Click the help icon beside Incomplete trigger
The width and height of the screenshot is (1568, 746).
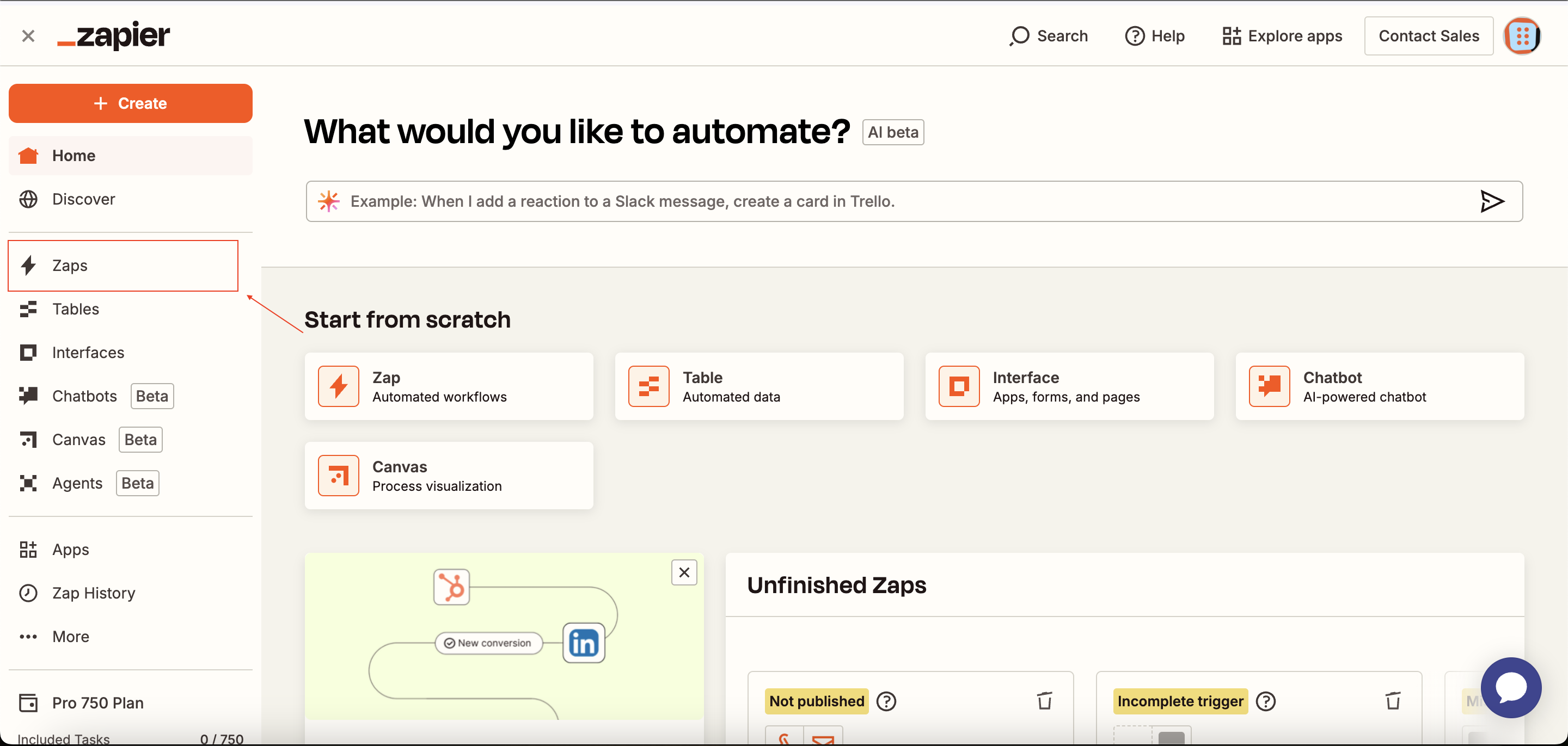pos(1265,701)
